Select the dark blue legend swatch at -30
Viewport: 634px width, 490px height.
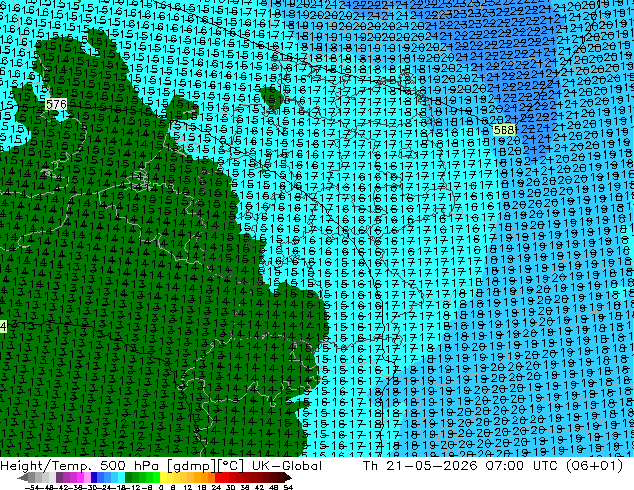pos(94,477)
